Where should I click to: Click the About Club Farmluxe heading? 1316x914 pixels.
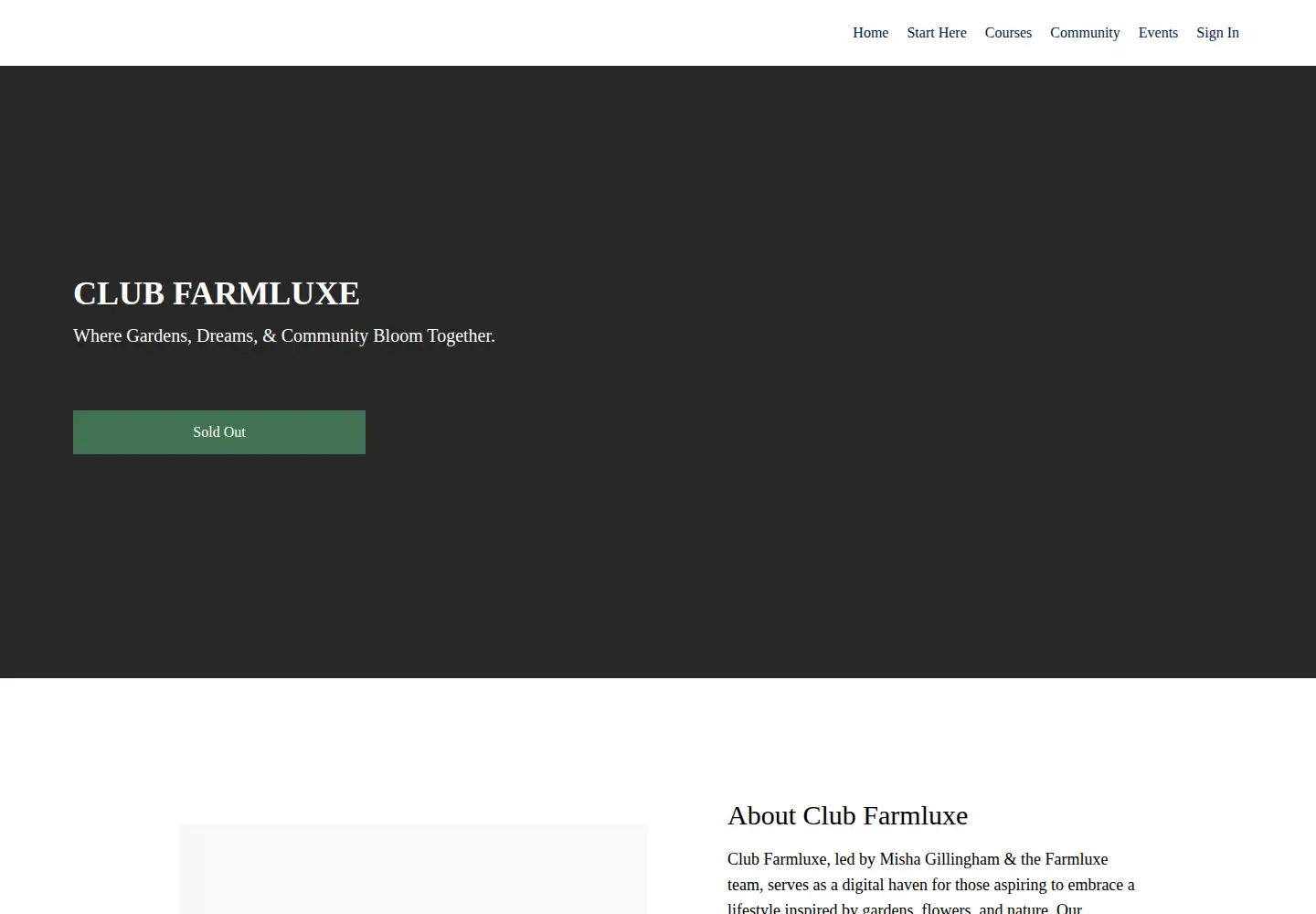(x=847, y=815)
